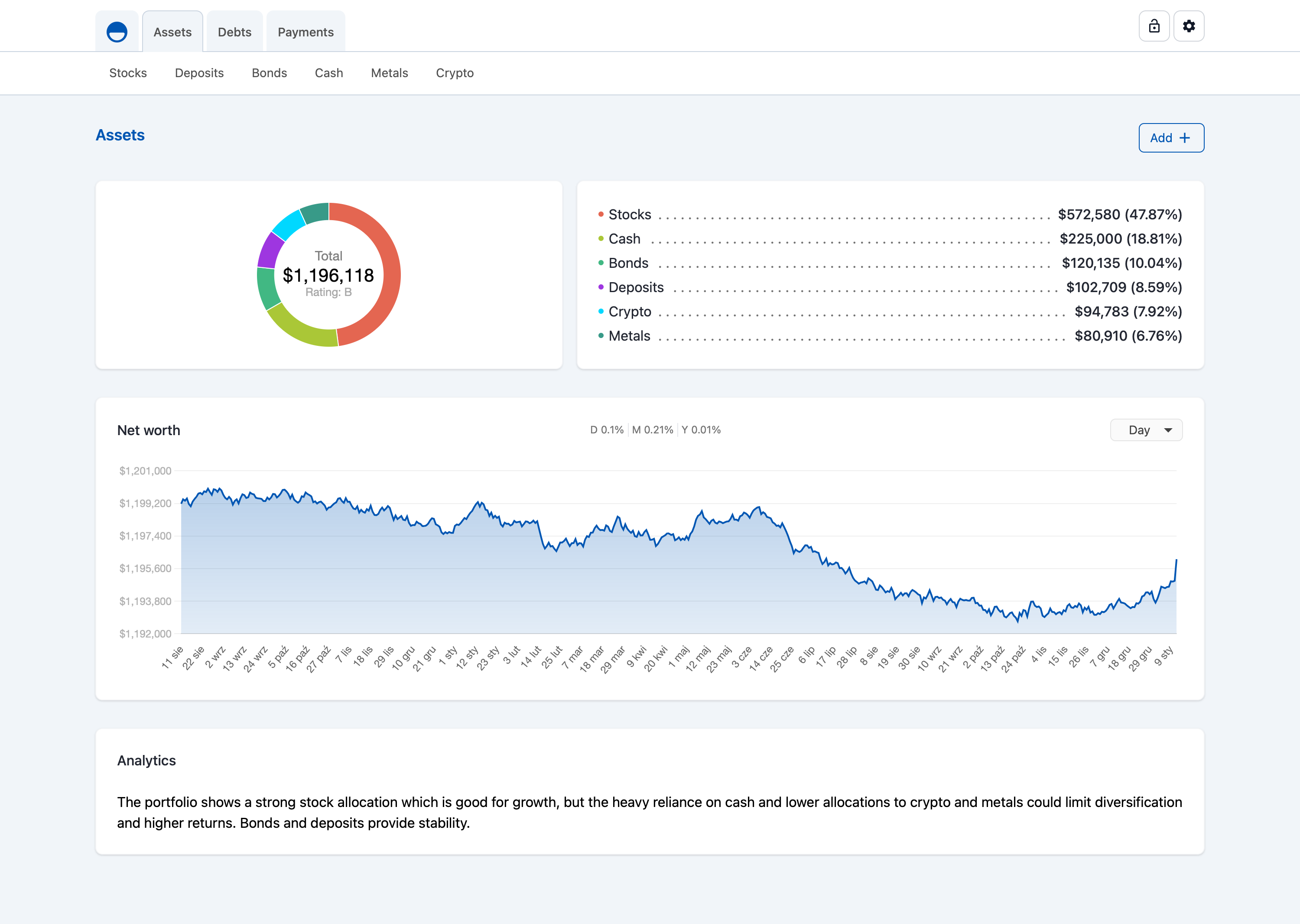Click the purple Deposits legend dot
Viewport: 1300px width, 924px height.
tap(601, 287)
